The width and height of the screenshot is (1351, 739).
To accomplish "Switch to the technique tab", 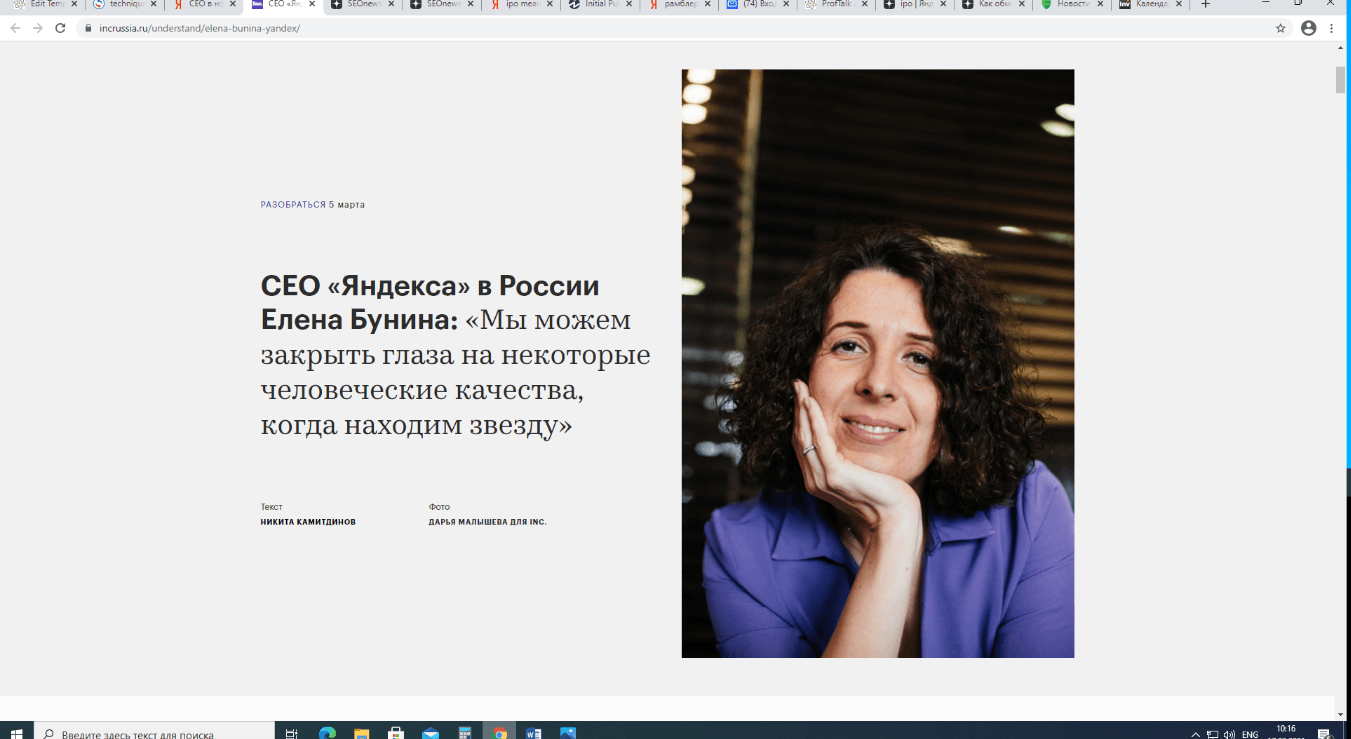I will 123,5.
